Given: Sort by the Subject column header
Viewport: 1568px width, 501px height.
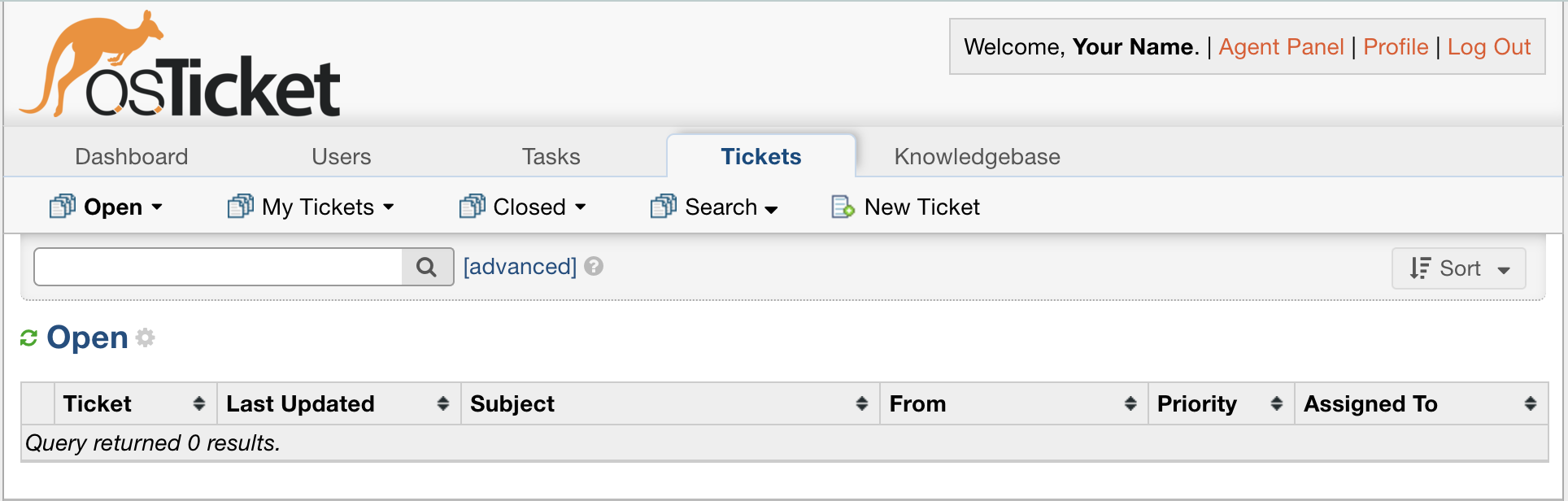Looking at the screenshot, I should [x=512, y=403].
